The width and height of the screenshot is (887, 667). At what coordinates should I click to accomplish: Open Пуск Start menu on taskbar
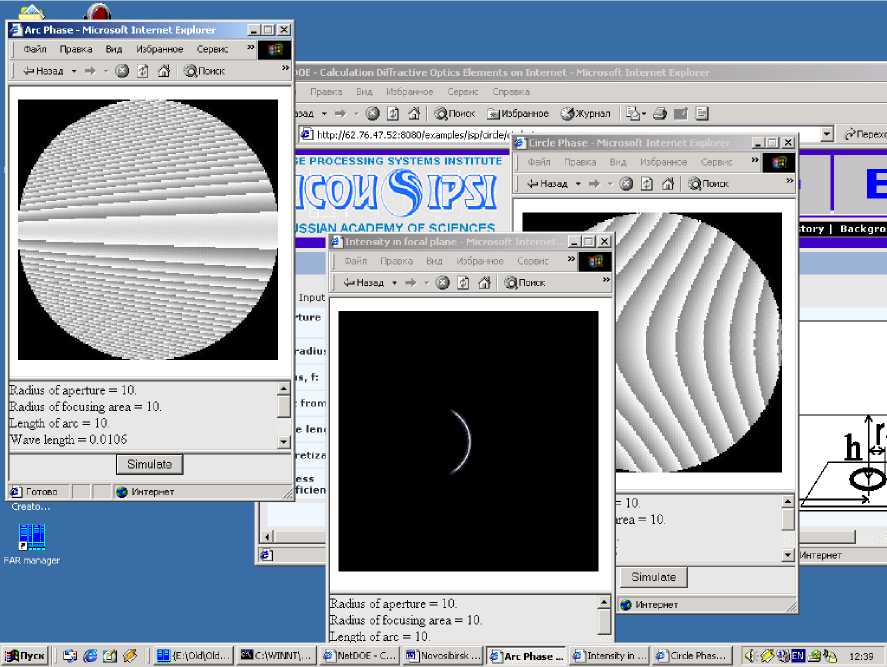25,656
